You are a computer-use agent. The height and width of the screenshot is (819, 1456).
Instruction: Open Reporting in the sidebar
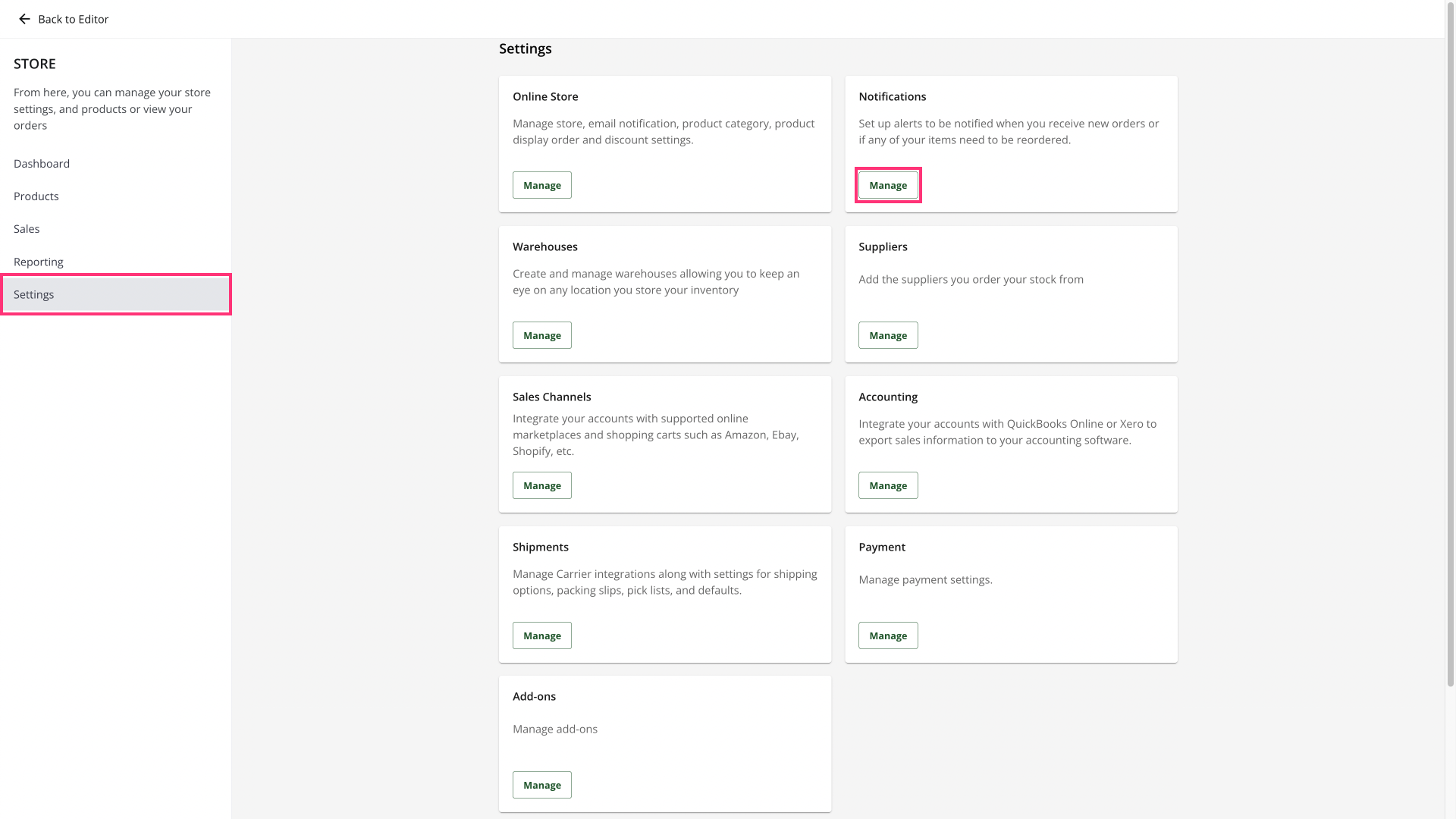[x=39, y=262]
